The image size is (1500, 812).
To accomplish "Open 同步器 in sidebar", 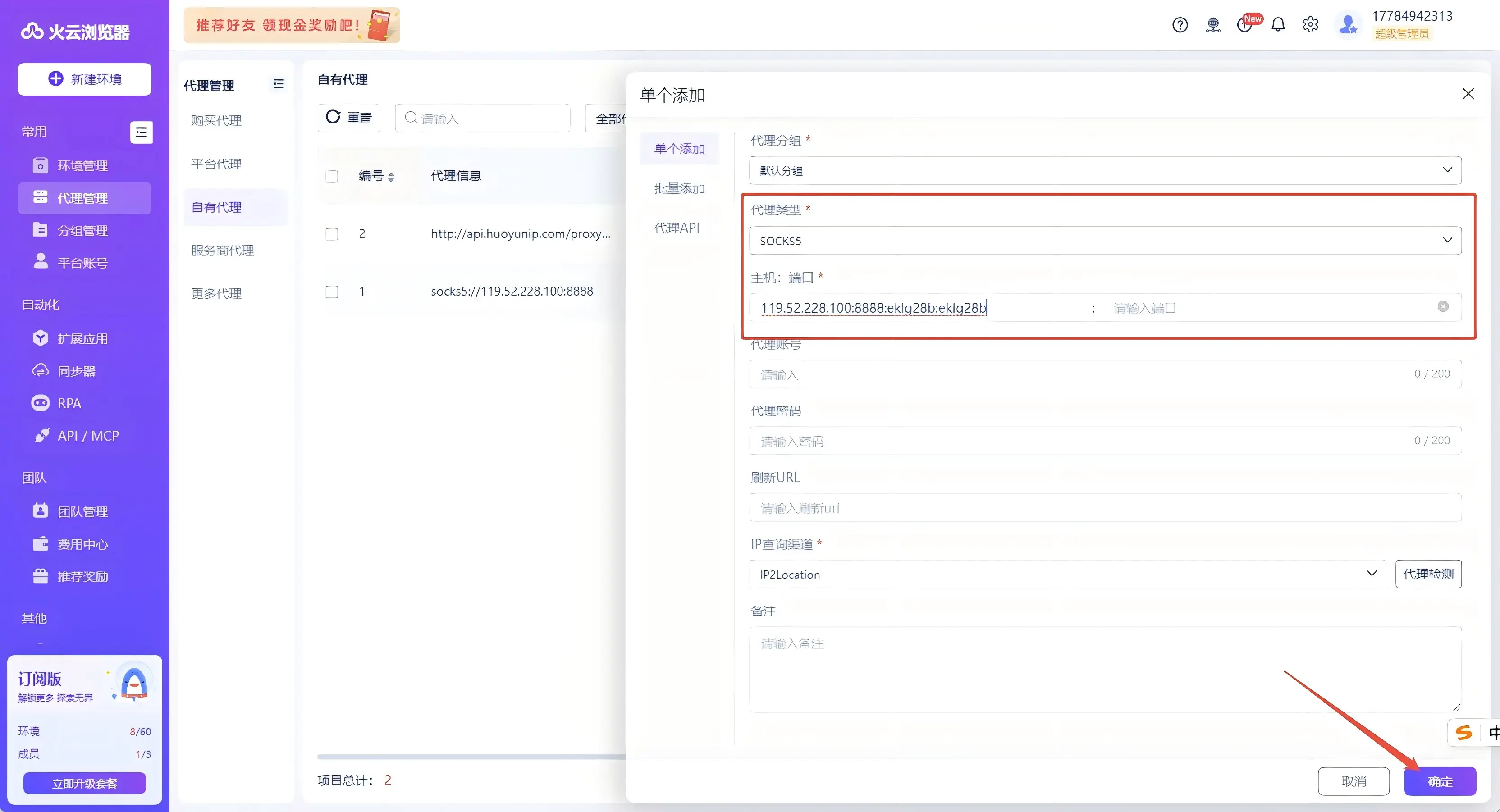I will [85, 371].
